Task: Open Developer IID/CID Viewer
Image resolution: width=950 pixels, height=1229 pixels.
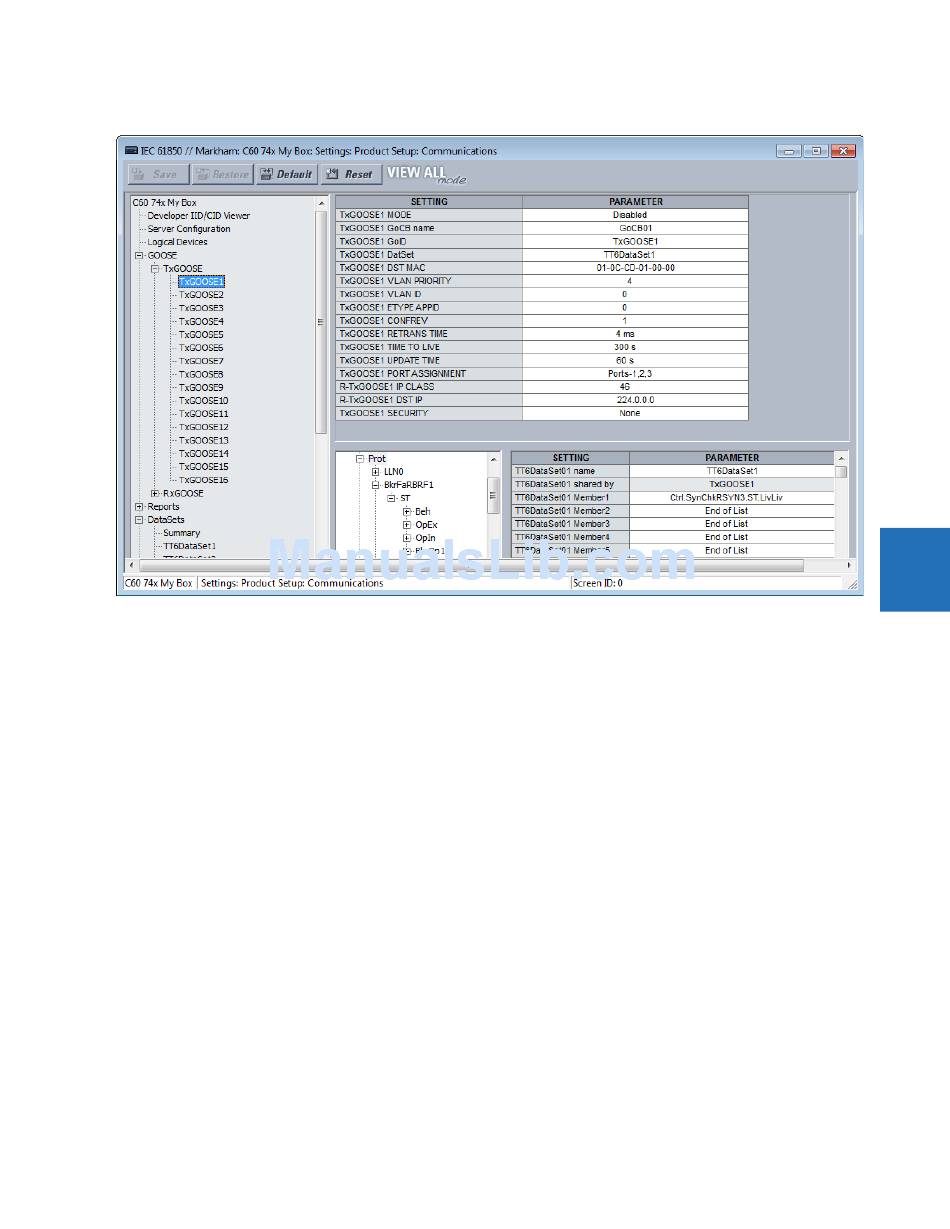Action: tap(198, 216)
